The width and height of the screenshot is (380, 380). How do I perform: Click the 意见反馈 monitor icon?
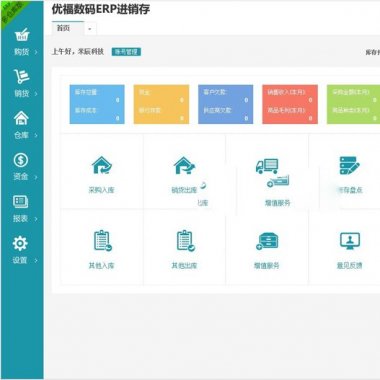[350, 241]
